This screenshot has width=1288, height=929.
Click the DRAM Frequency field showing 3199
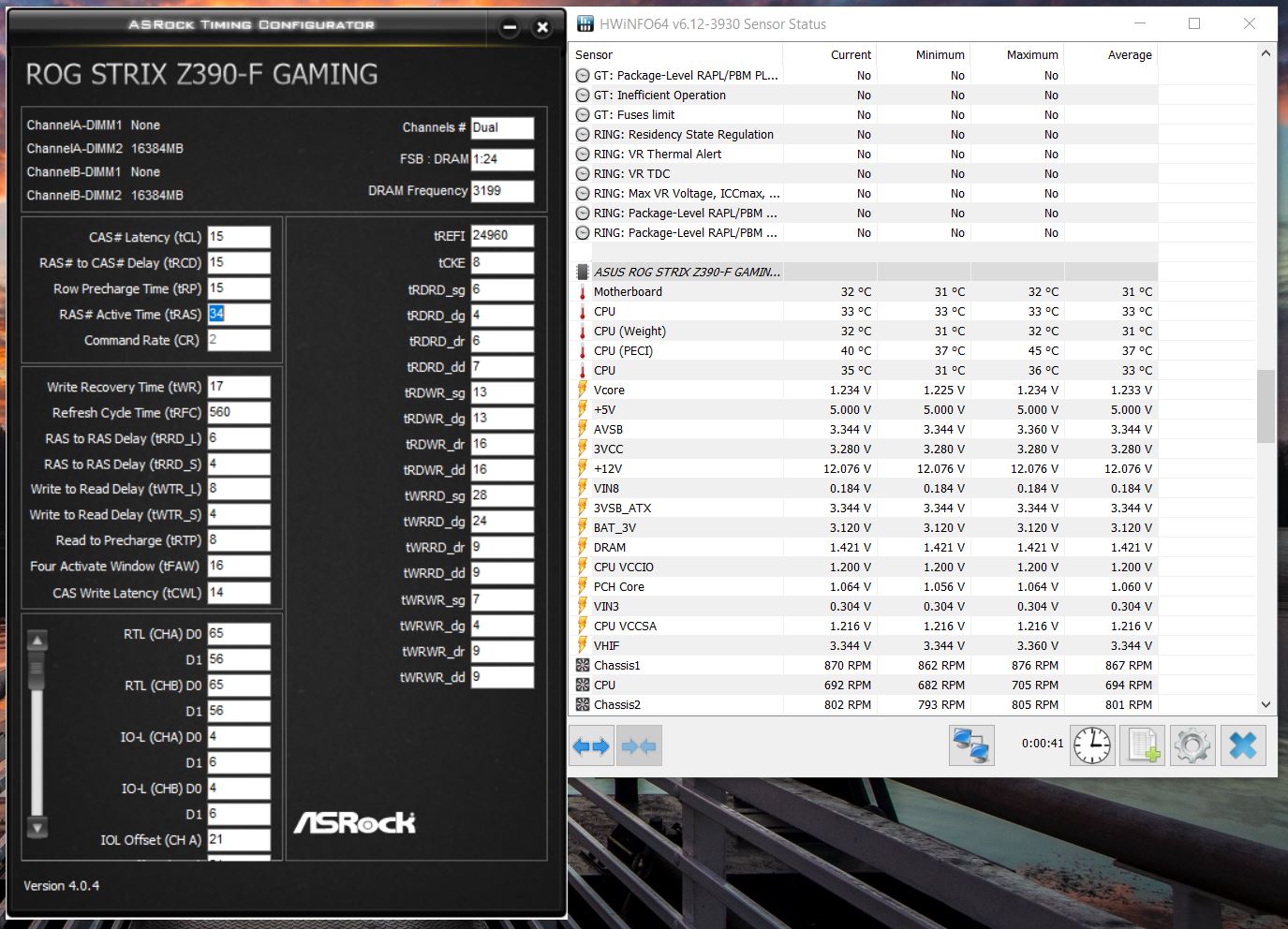[x=502, y=190]
